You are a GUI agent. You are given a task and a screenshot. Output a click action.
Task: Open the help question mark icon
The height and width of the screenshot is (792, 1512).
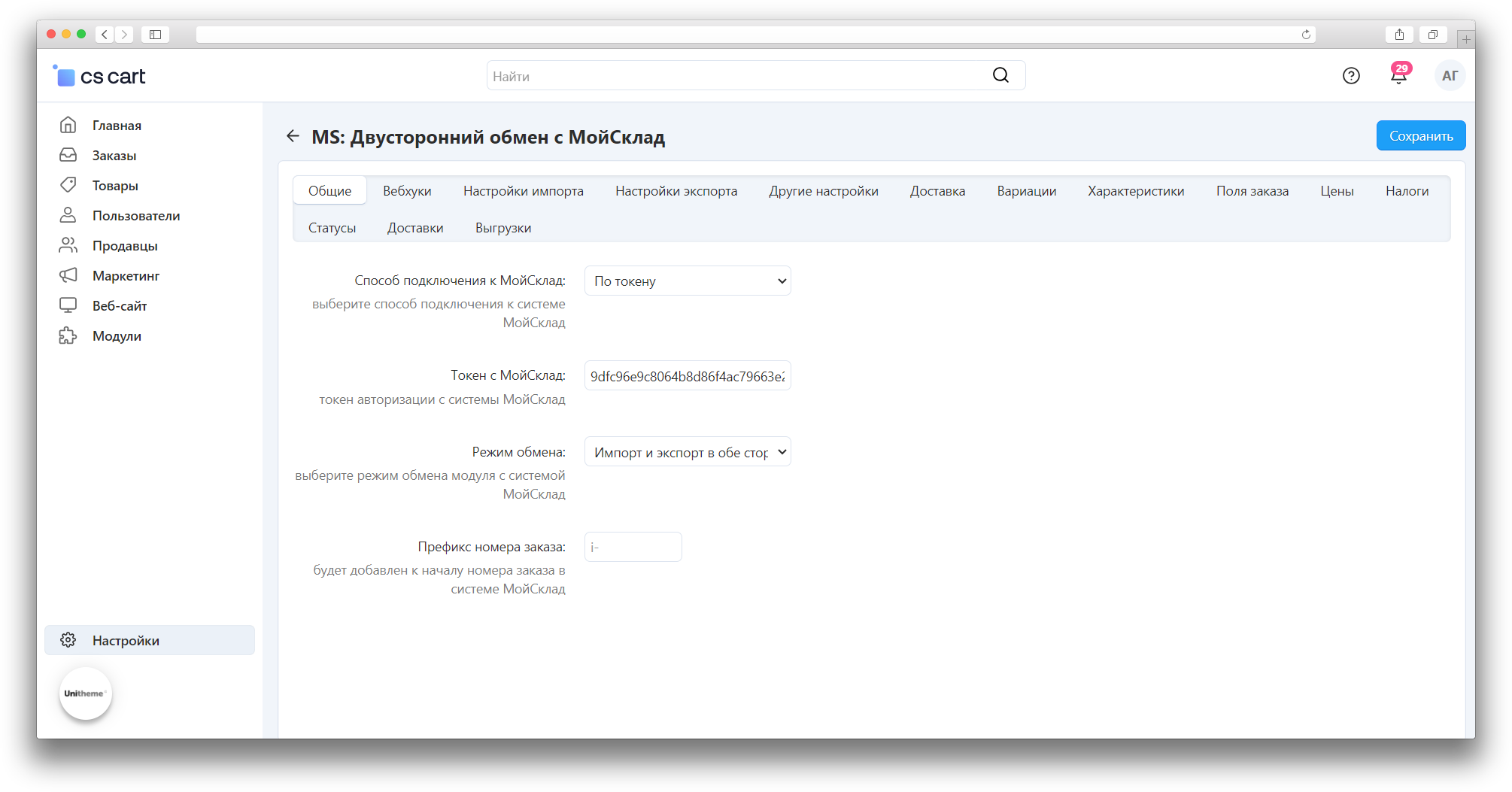pos(1351,76)
